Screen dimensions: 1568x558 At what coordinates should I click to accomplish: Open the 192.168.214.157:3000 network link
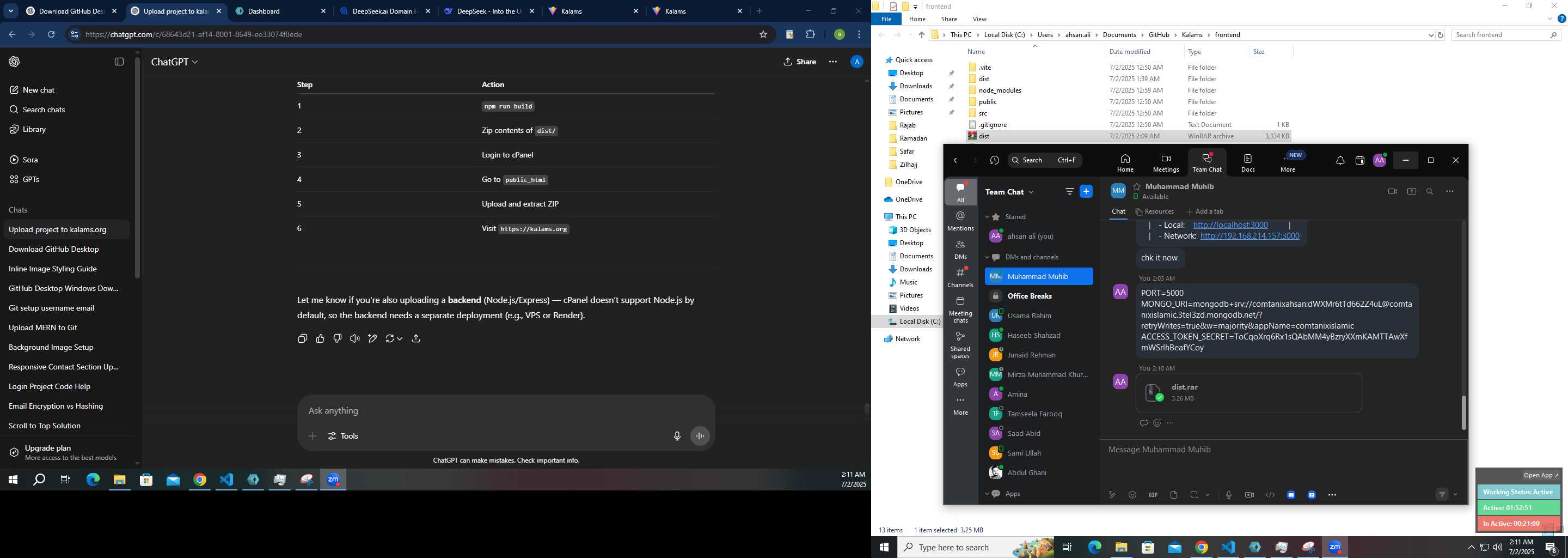pyautogui.click(x=1249, y=236)
